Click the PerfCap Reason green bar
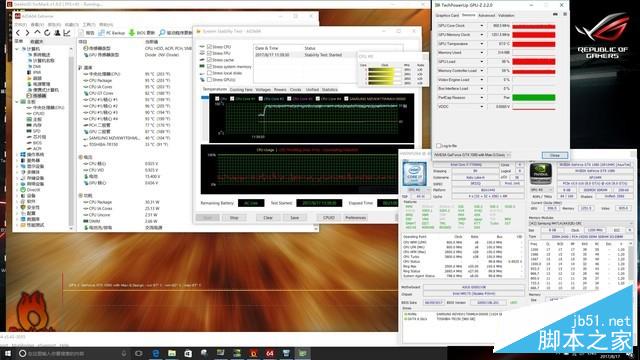Screen dimensions: 640x360 (533, 98)
